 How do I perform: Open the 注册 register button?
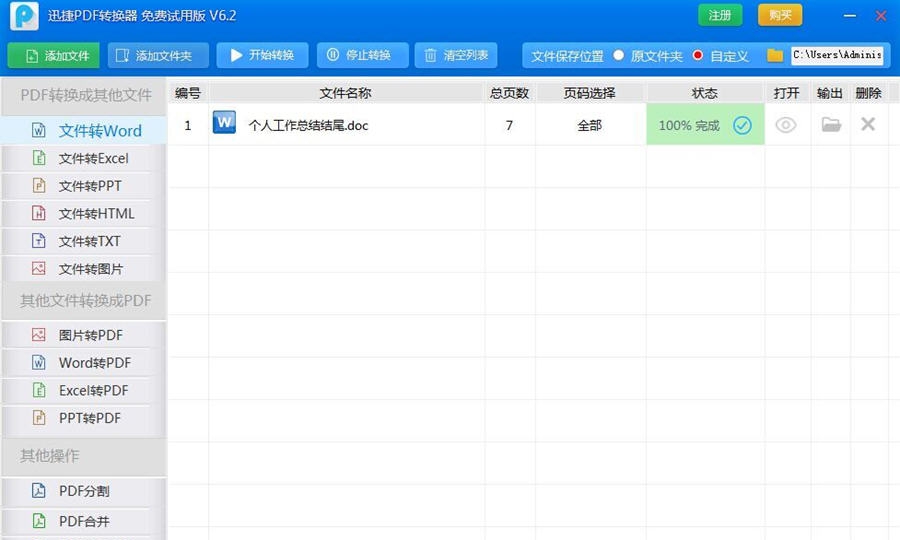tap(720, 15)
